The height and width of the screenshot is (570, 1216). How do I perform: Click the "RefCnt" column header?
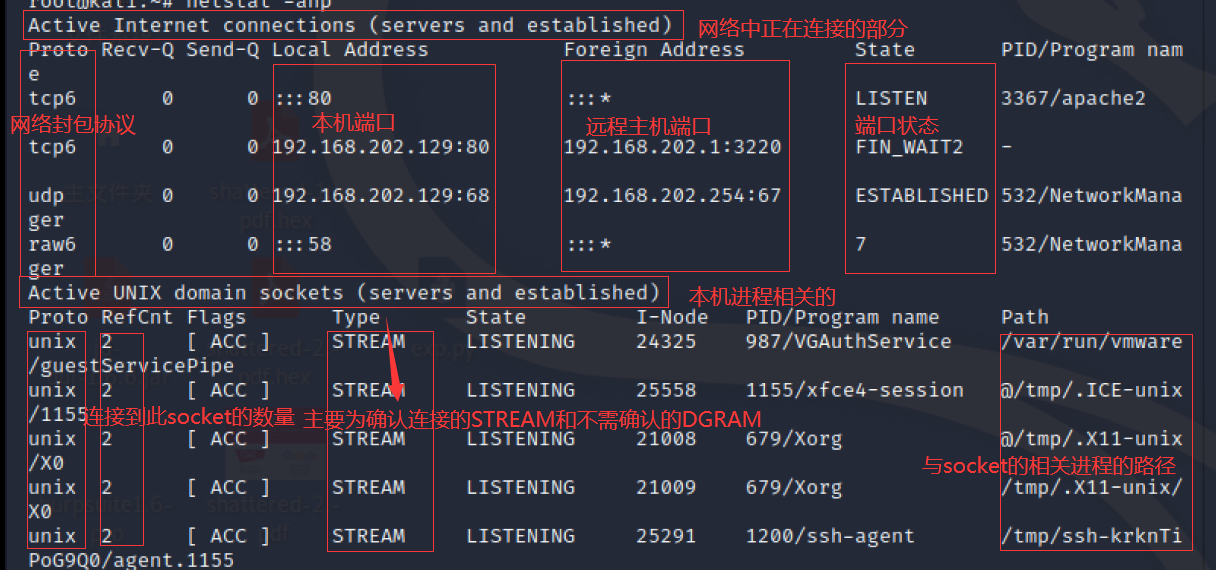pyautogui.click(x=138, y=317)
